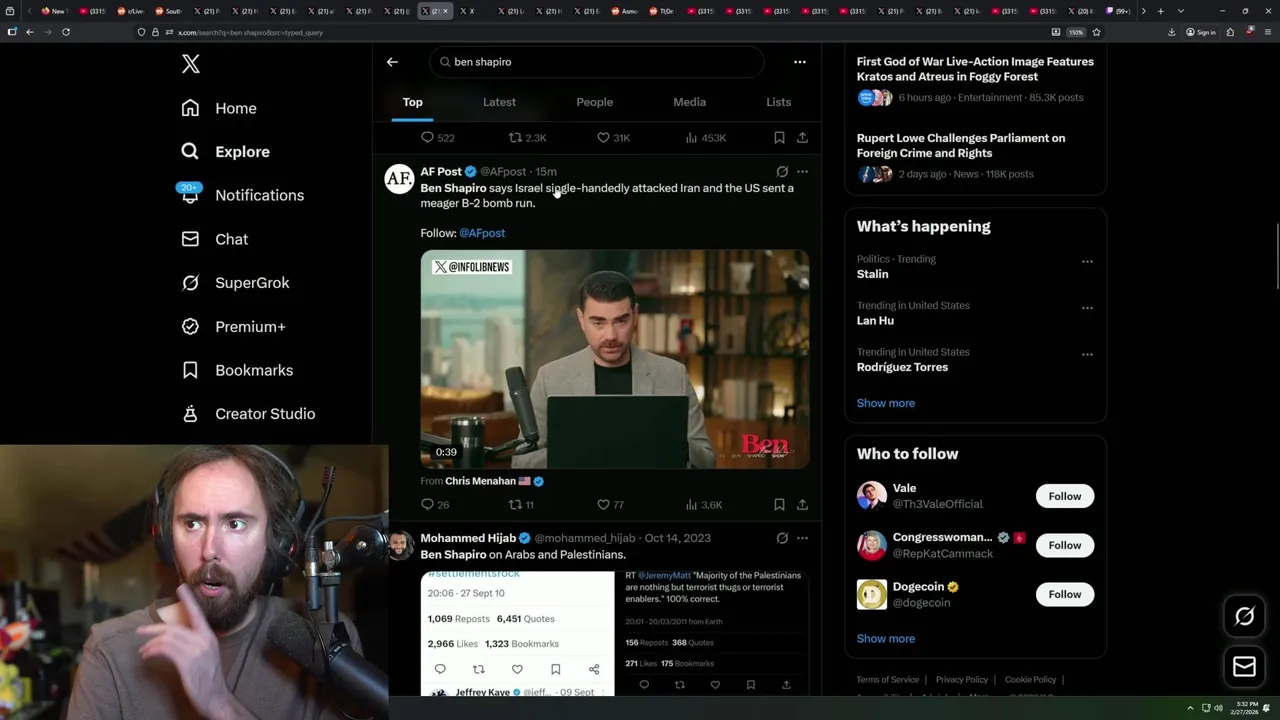Click the back arrow beside search box

coord(392,62)
